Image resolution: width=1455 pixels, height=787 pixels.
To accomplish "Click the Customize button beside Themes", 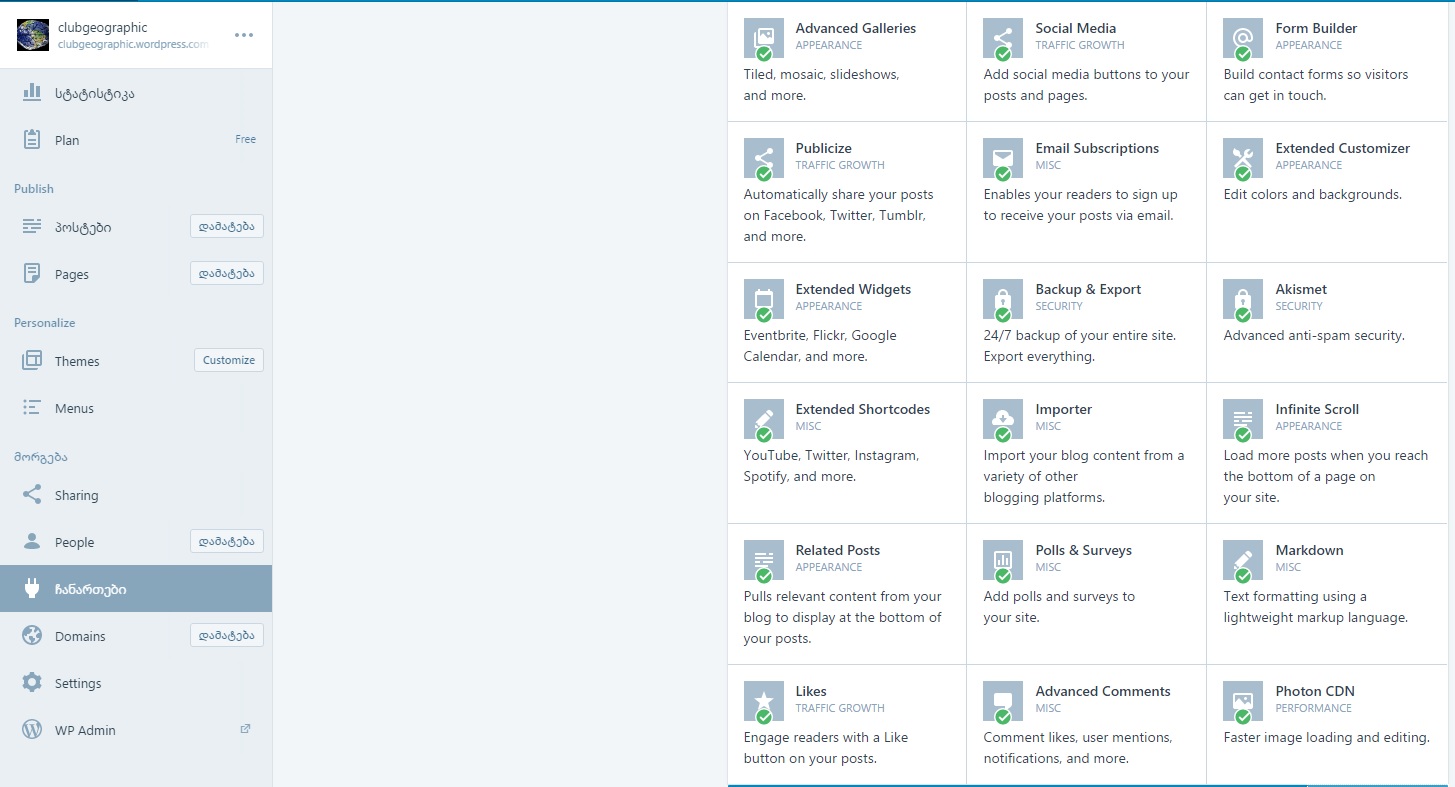I will point(229,360).
